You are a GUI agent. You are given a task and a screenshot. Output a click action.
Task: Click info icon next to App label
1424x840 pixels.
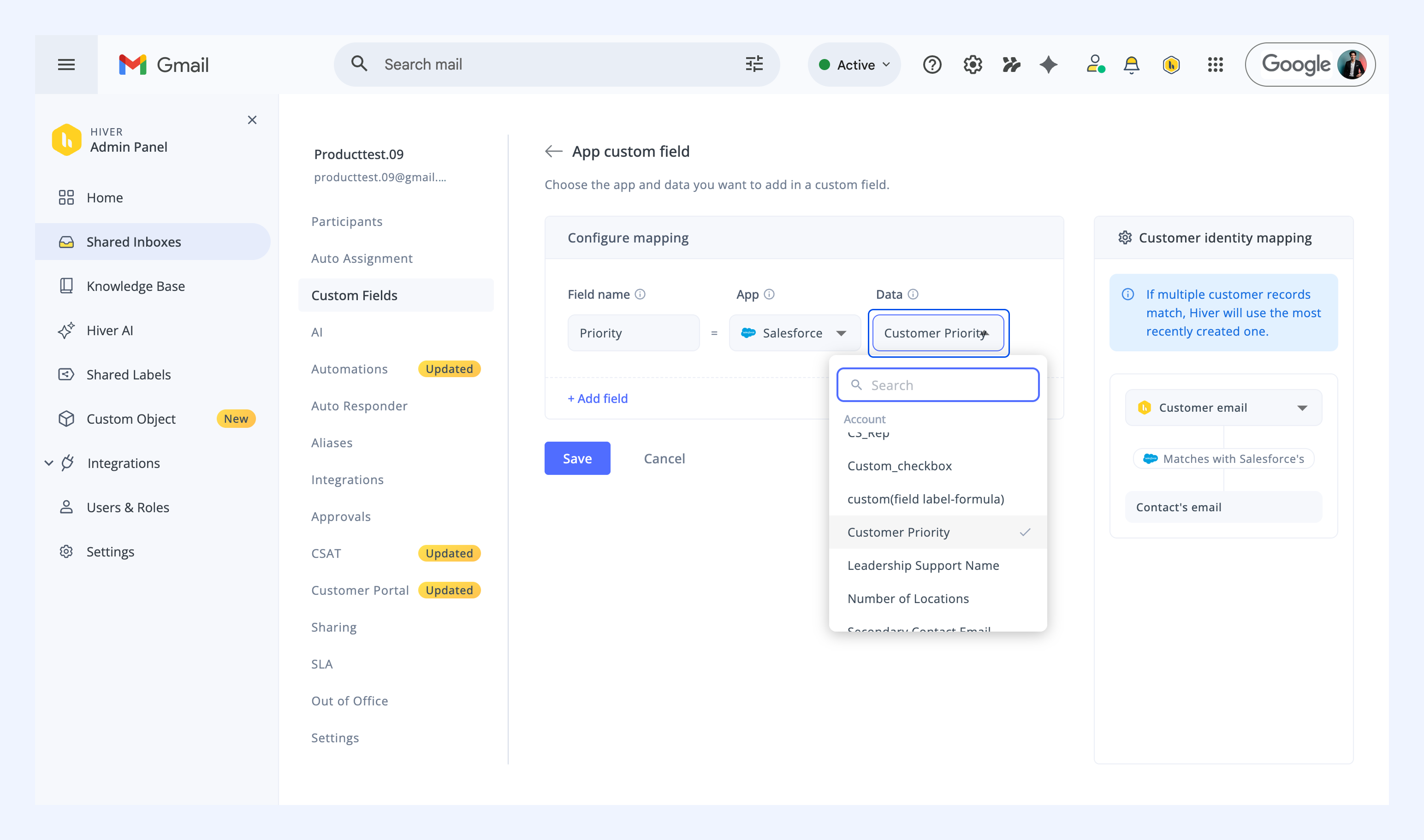click(x=769, y=294)
